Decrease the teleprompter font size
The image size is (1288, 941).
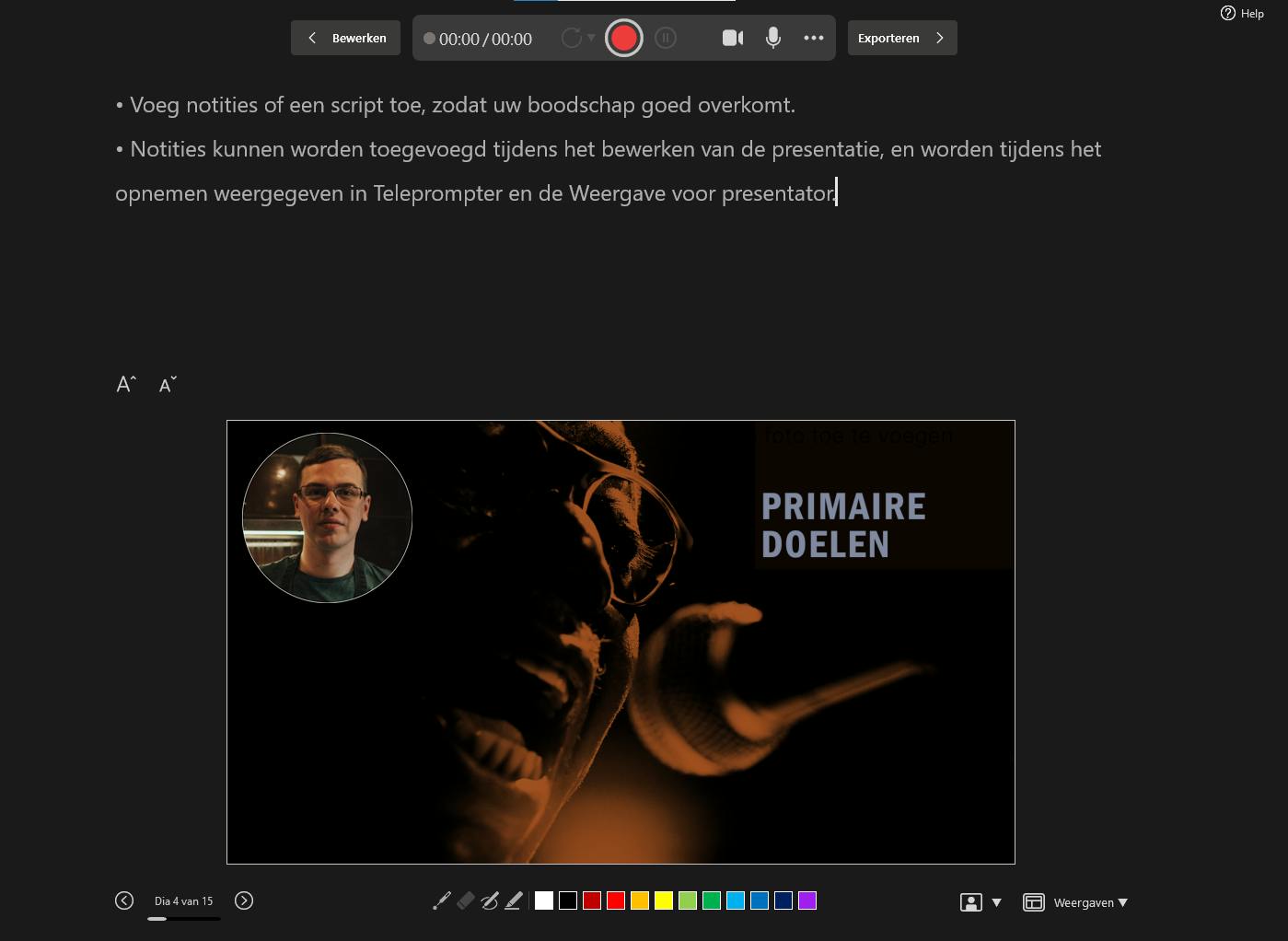point(168,385)
